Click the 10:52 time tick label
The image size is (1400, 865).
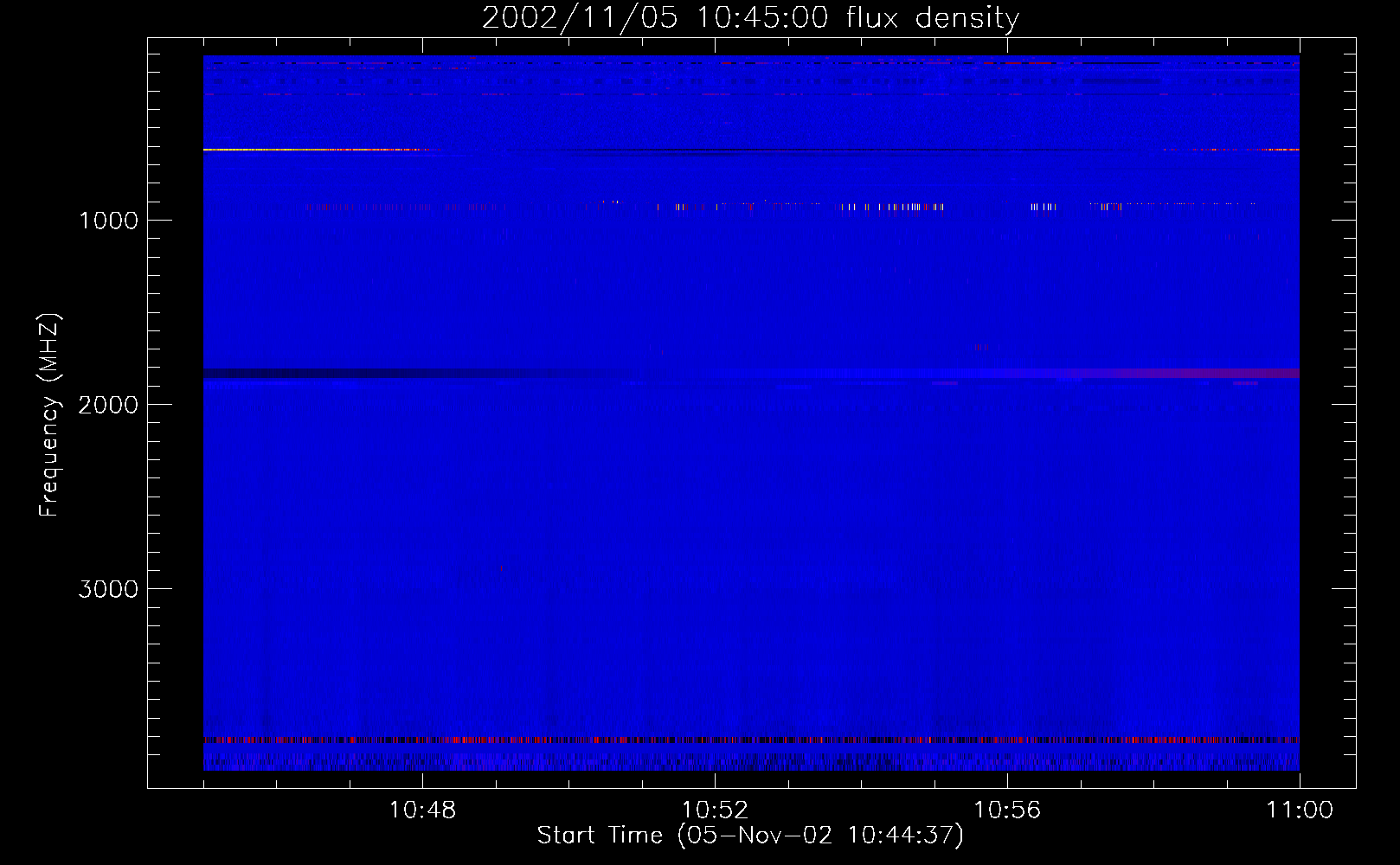coord(715,810)
